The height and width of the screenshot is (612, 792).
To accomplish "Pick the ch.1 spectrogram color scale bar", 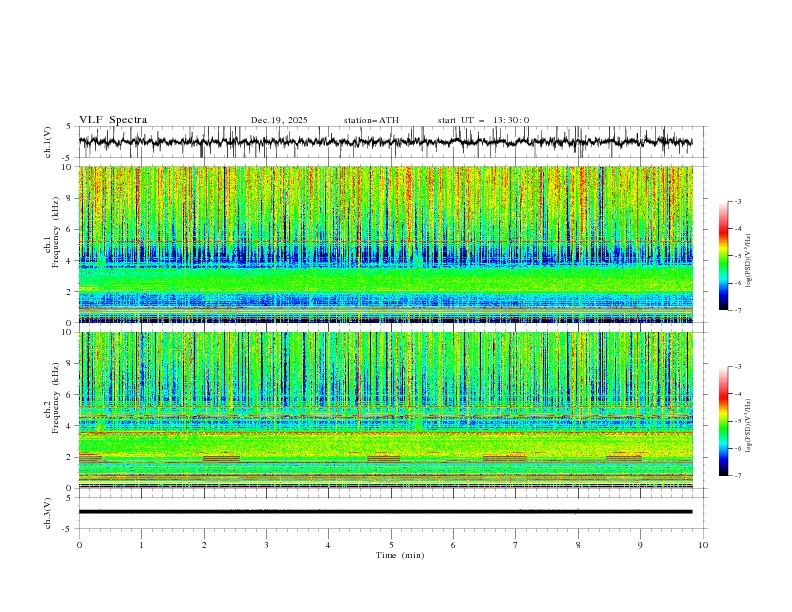I will click(723, 256).
